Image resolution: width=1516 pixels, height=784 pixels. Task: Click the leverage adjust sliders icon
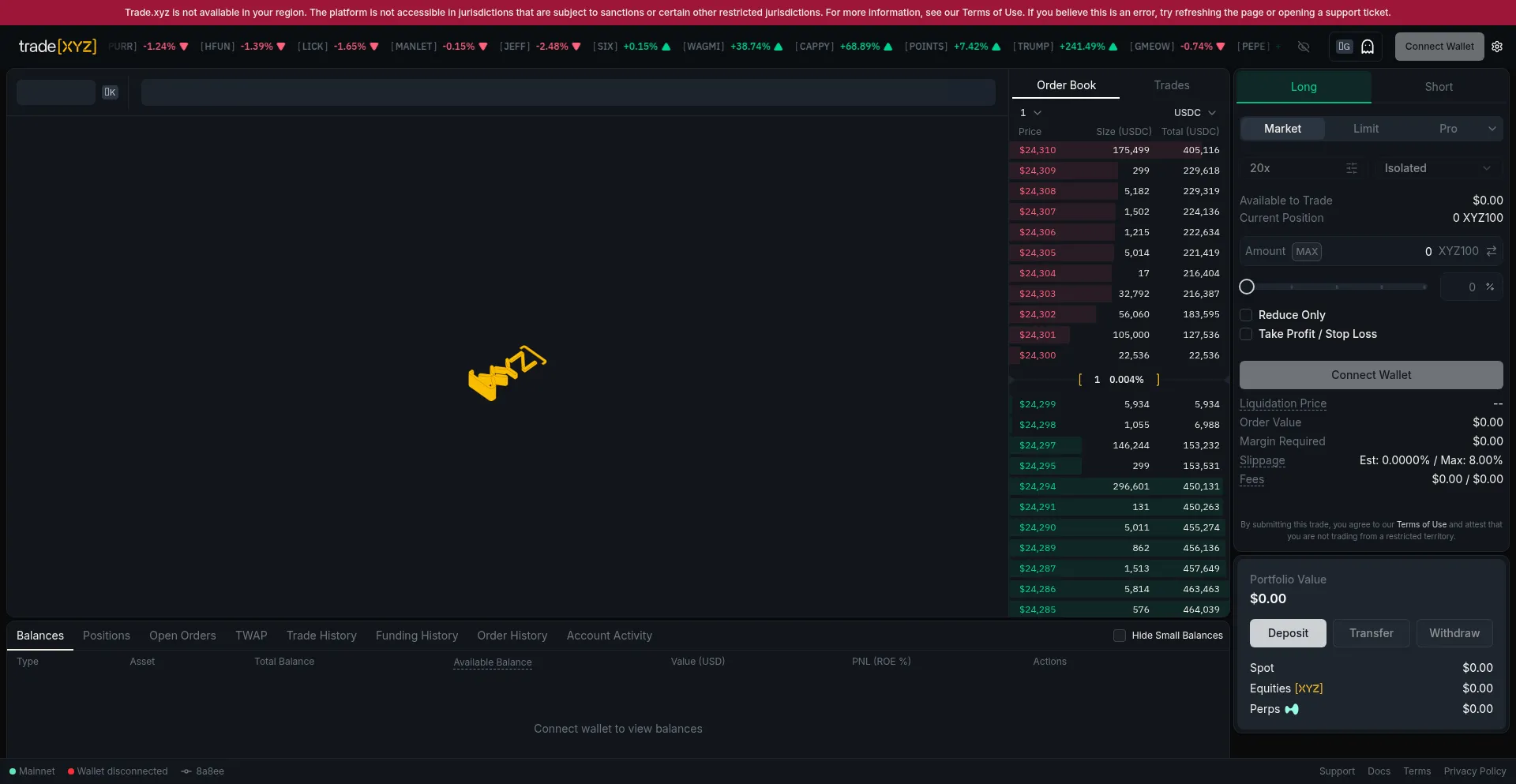1352,168
